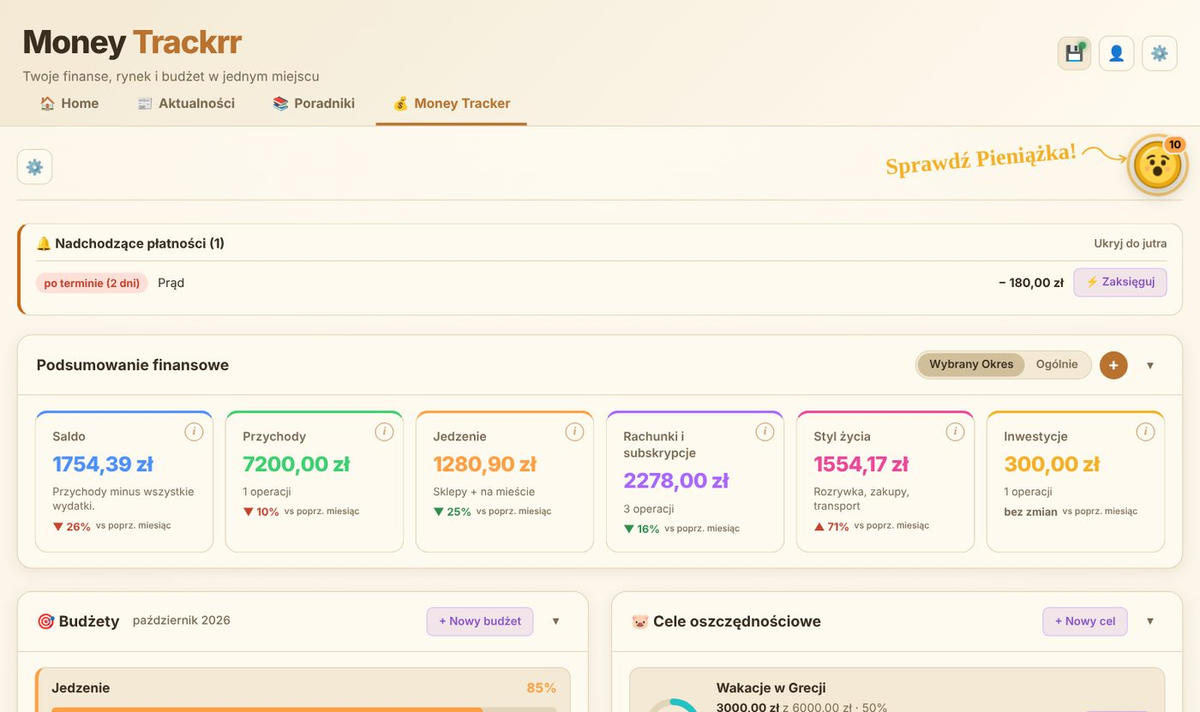Click the Saldo value 1754,39 zł

[x=103, y=464]
